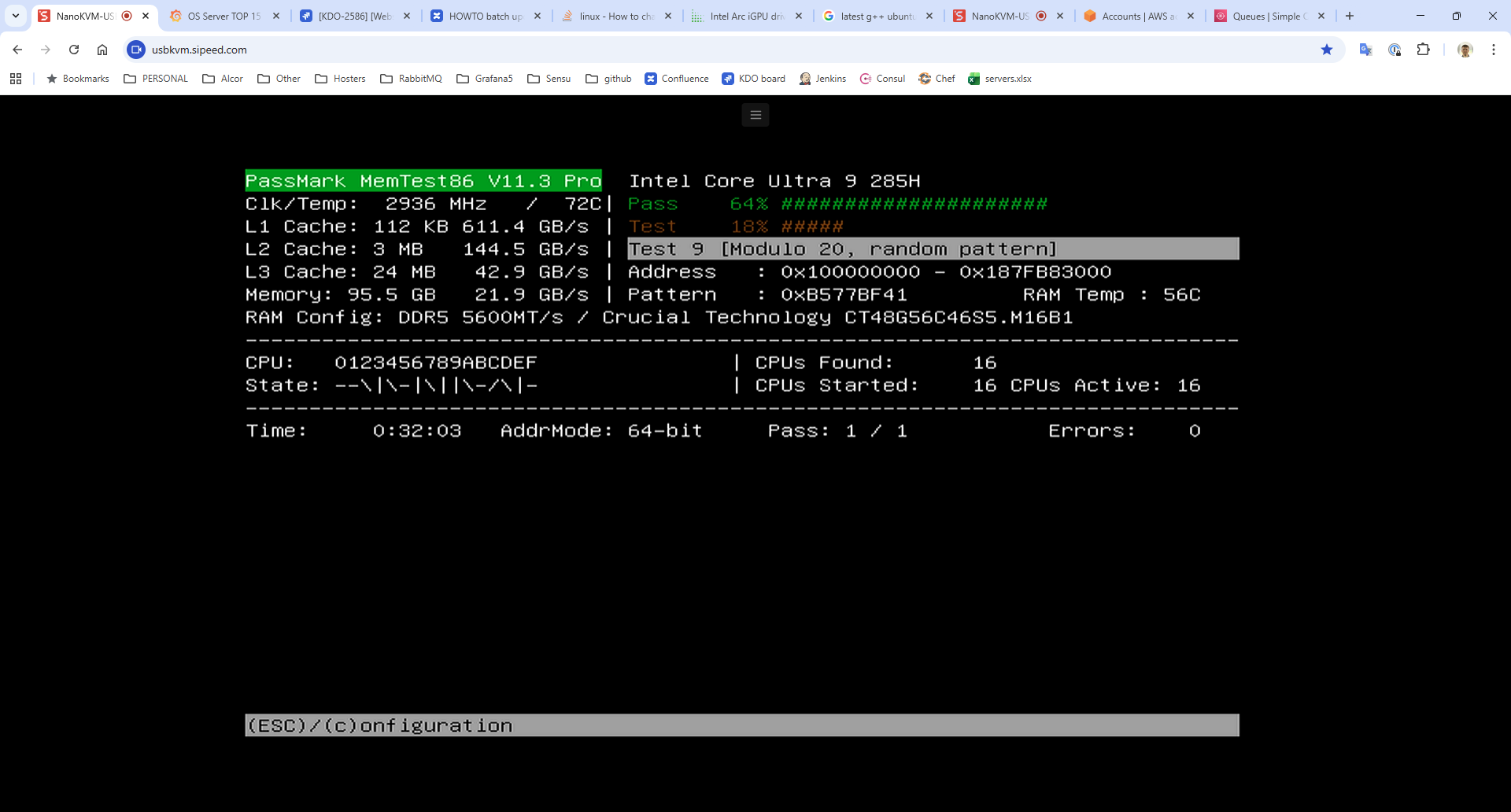Open the NanoKVM hamburger menu

(x=755, y=115)
